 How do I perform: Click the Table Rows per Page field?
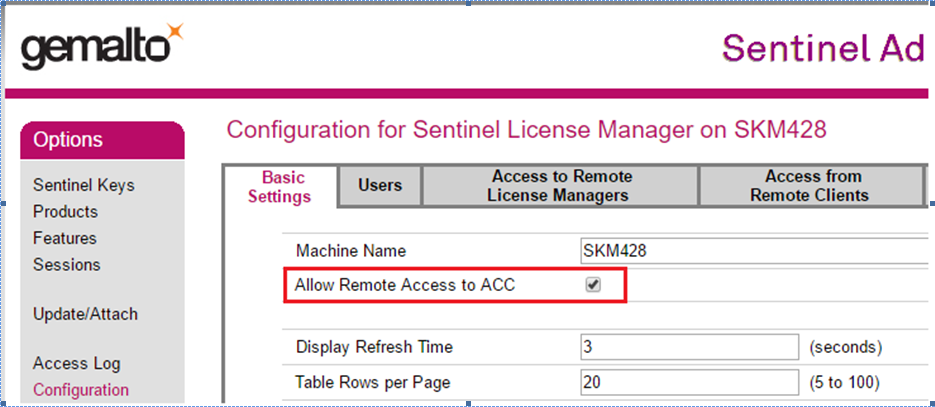690,381
